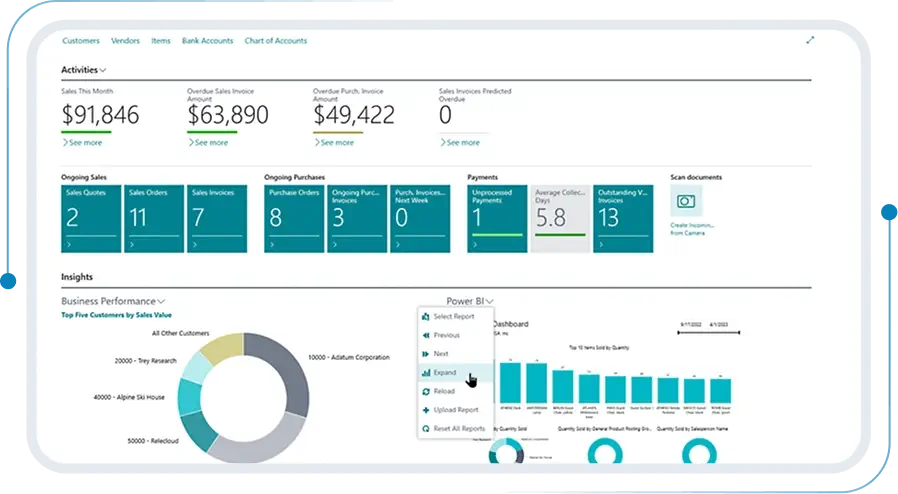Click arrow on Sales Invoices tile
898x494 pixels.
[195, 244]
